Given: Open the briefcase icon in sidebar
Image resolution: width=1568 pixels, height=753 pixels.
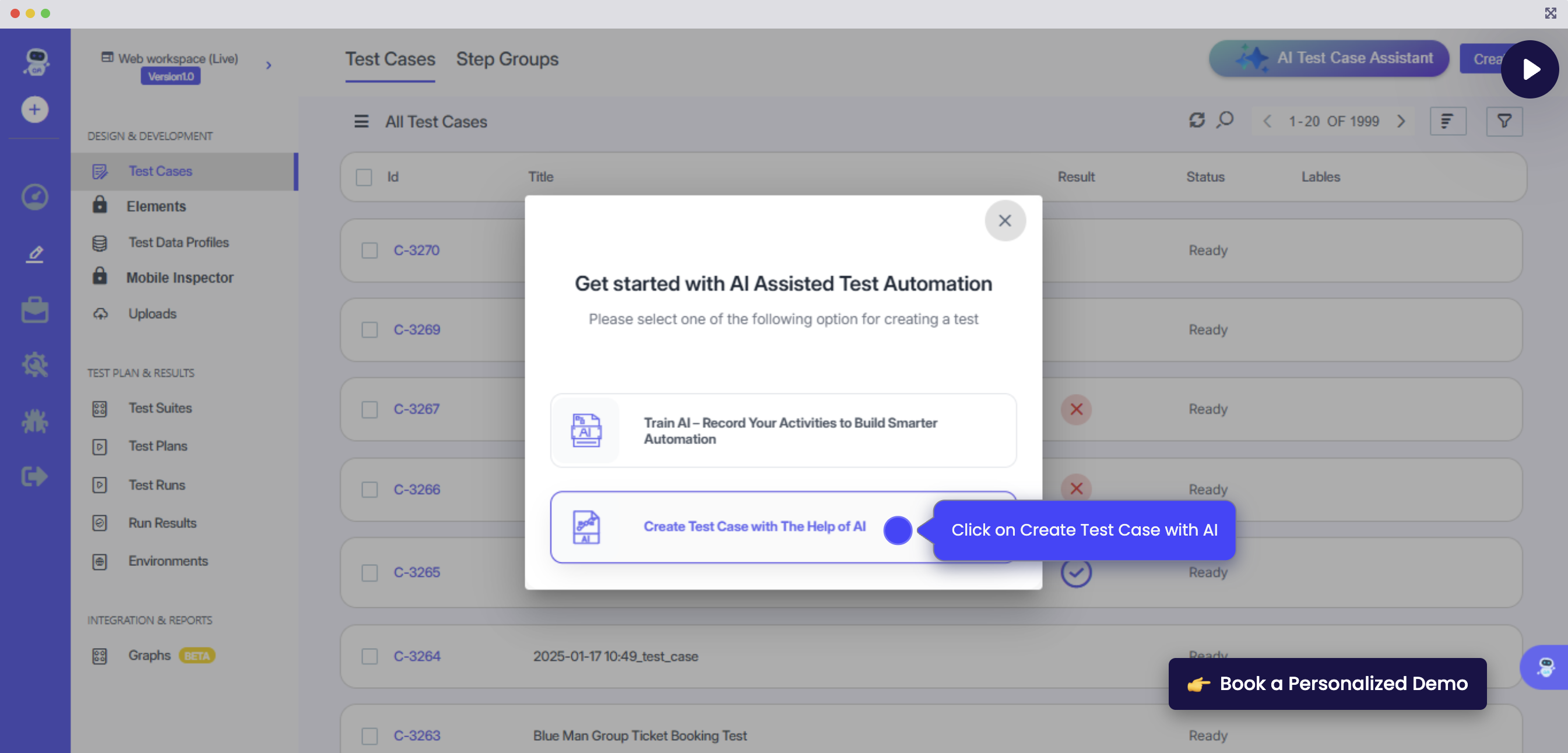Looking at the screenshot, I should click(x=35, y=310).
